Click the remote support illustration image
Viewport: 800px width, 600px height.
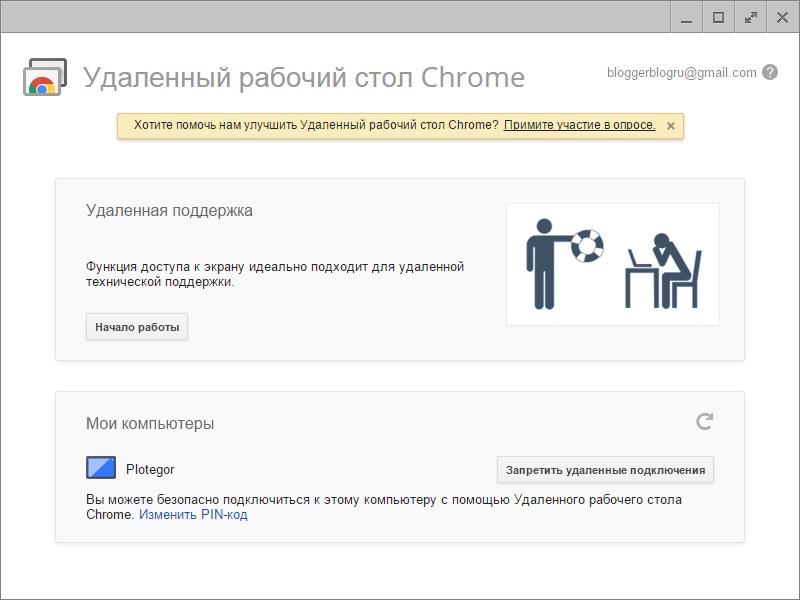[613, 264]
